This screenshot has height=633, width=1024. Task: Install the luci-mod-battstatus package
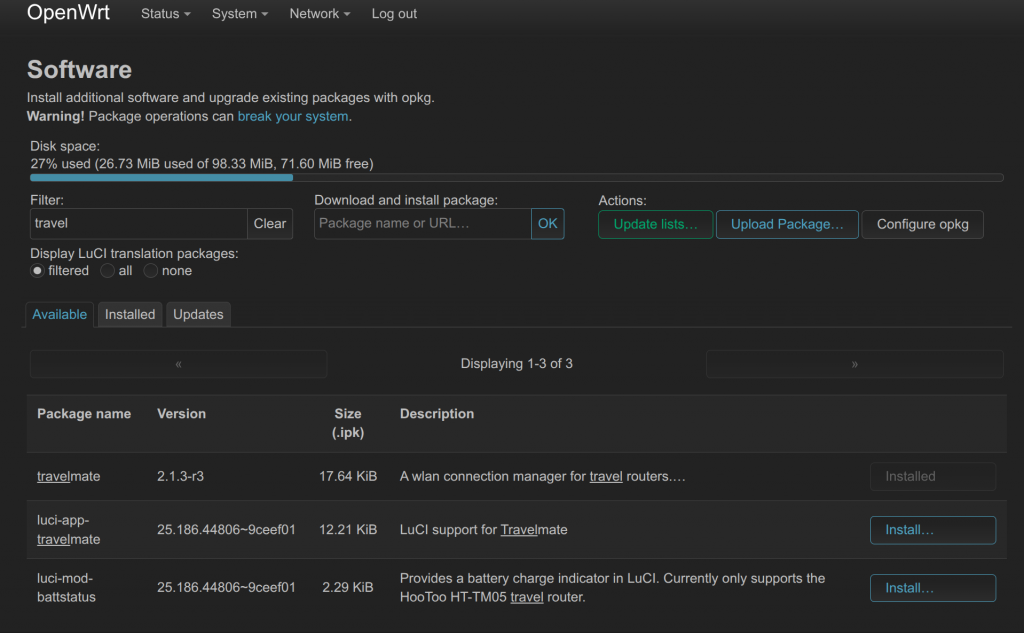(933, 588)
